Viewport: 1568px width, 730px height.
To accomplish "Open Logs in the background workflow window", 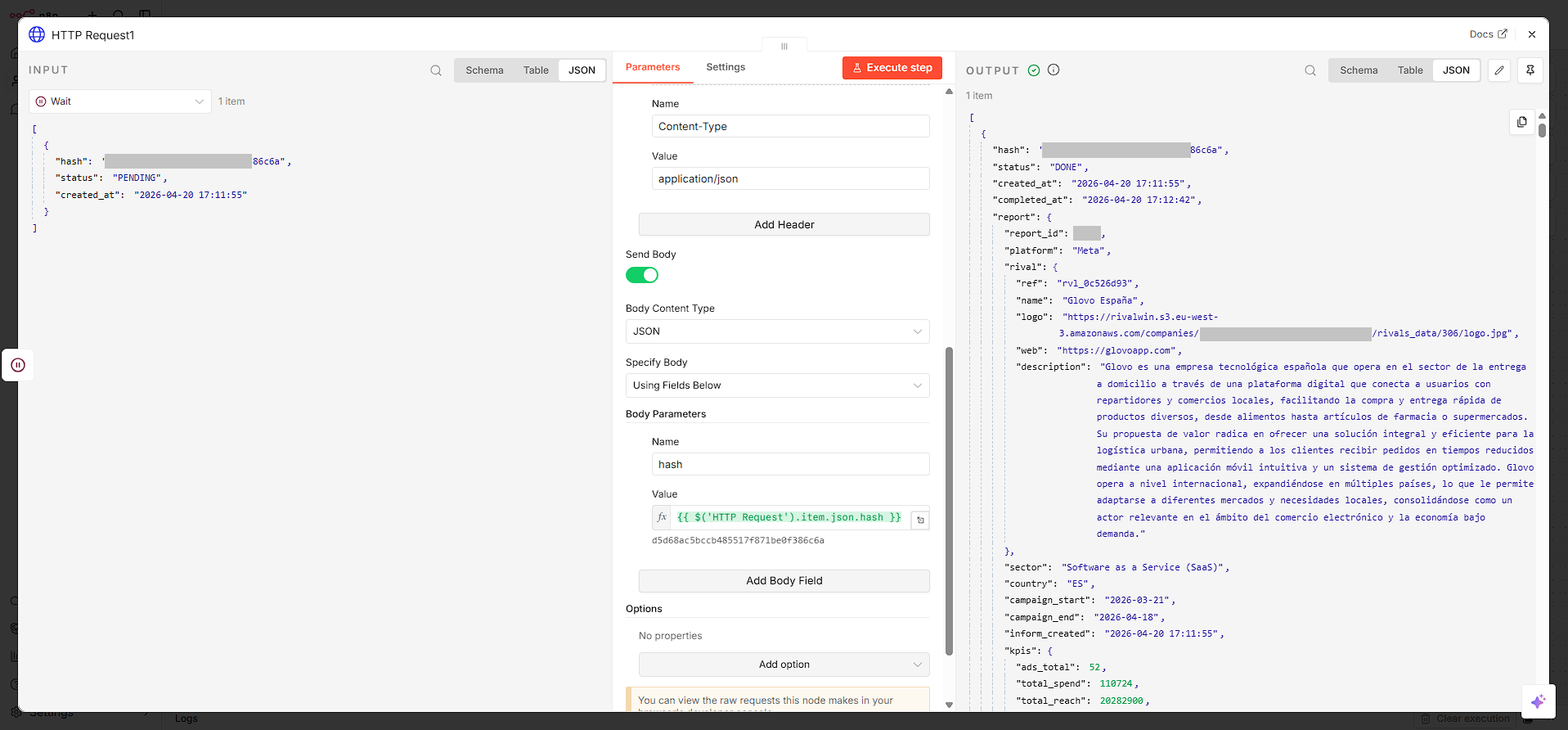I will coord(186,719).
